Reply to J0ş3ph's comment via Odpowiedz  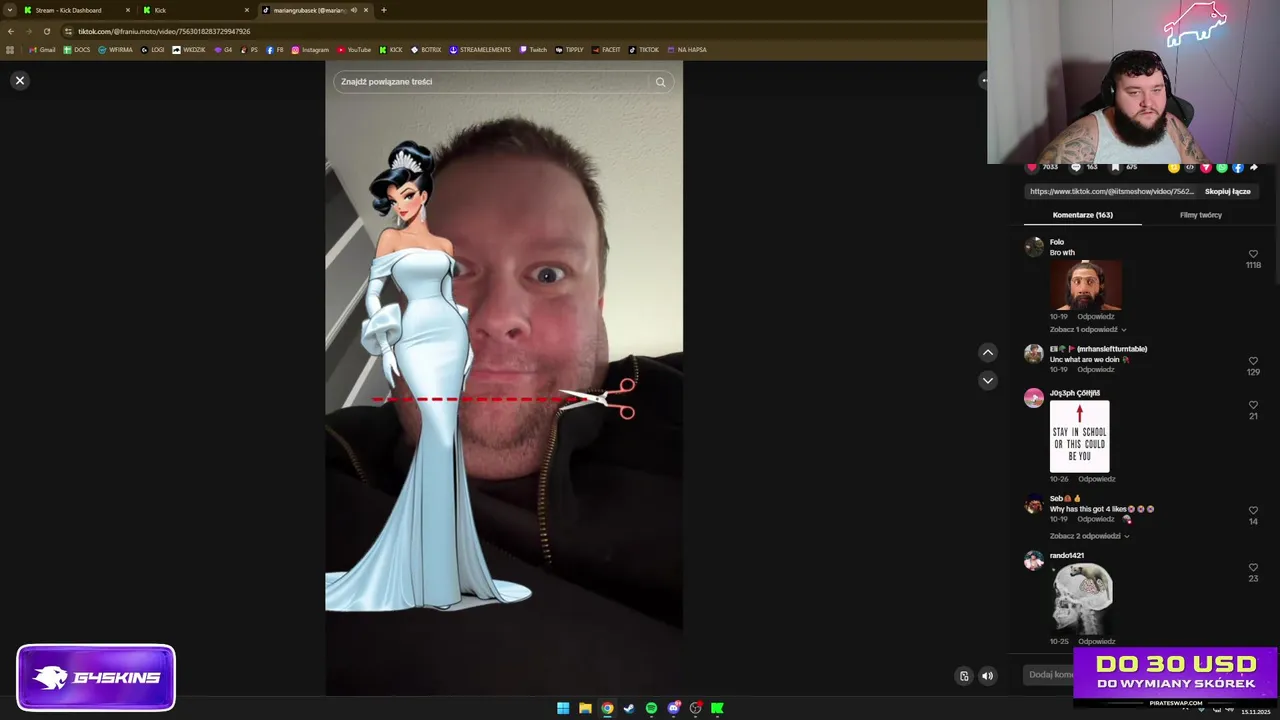click(x=1096, y=479)
